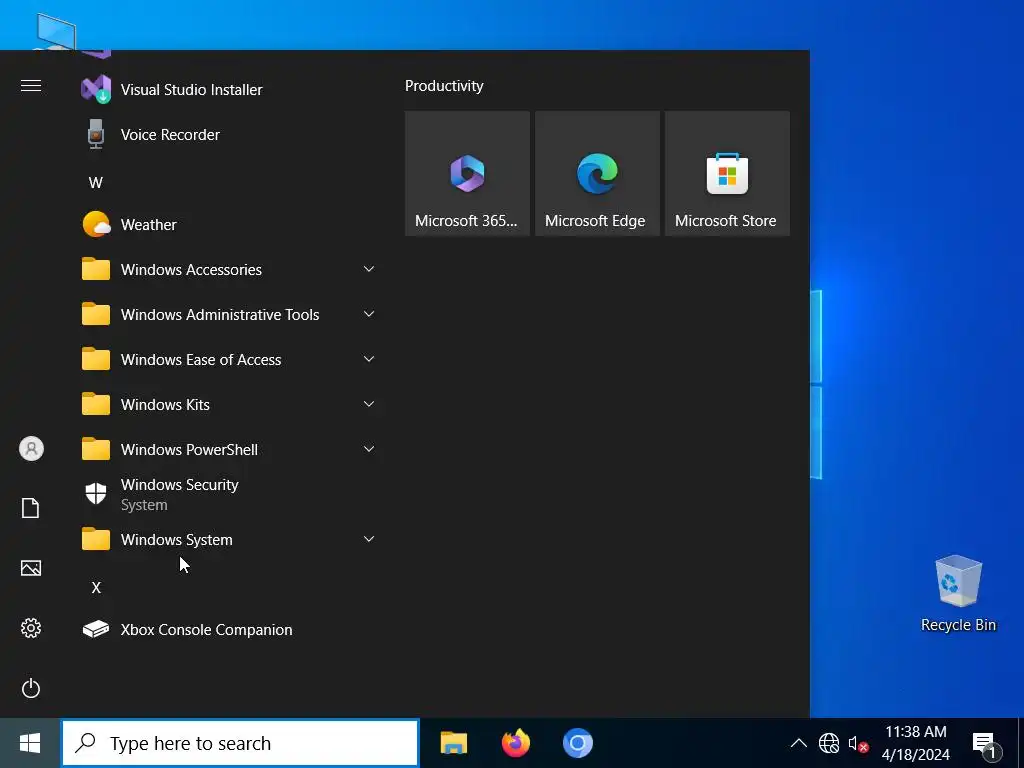Click 'Windows Administrative Tools' label
The width and height of the screenshot is (1024, 768).
click(x=220, y=315)
